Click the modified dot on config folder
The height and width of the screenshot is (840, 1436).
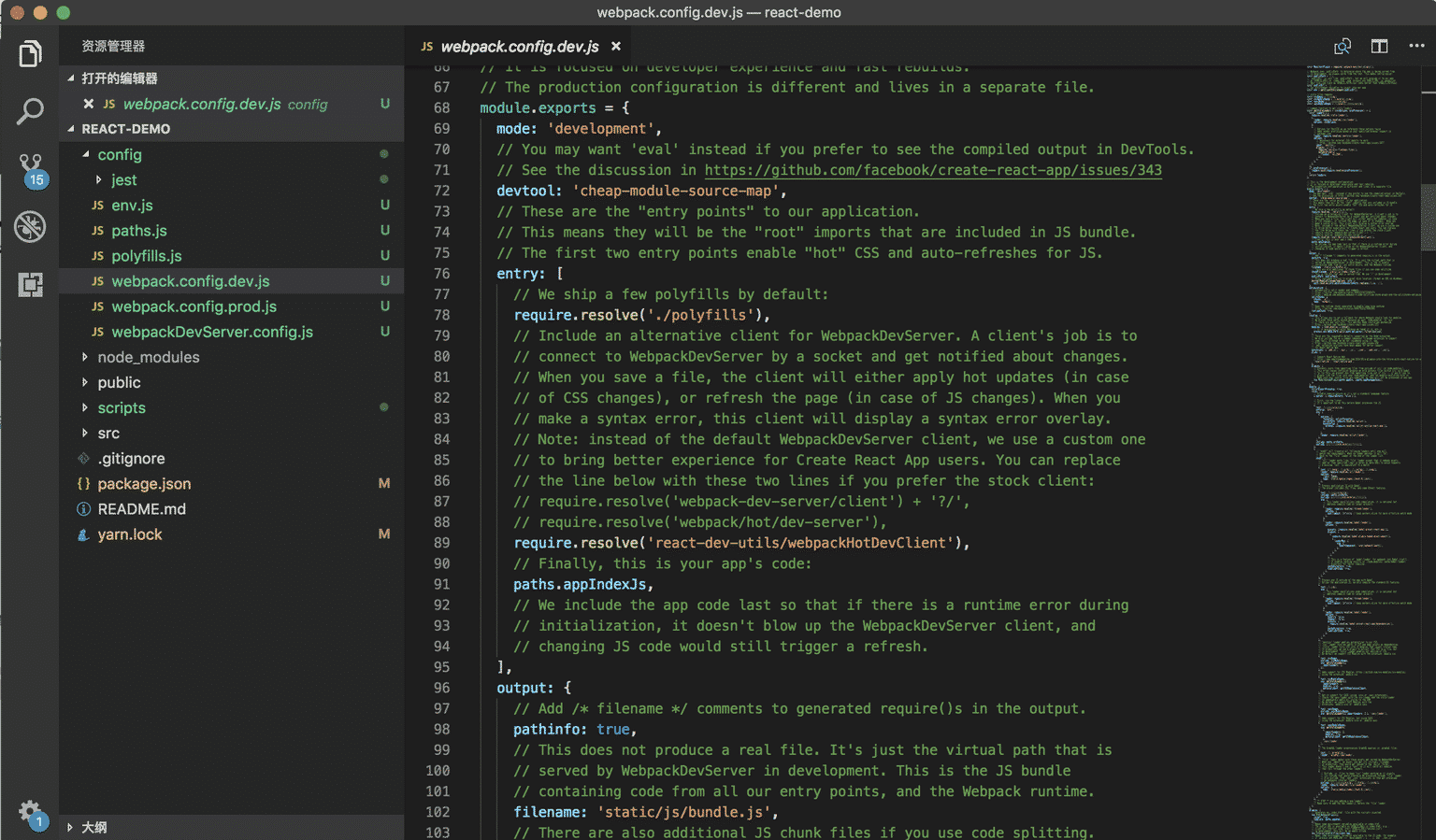pos(383,154)
